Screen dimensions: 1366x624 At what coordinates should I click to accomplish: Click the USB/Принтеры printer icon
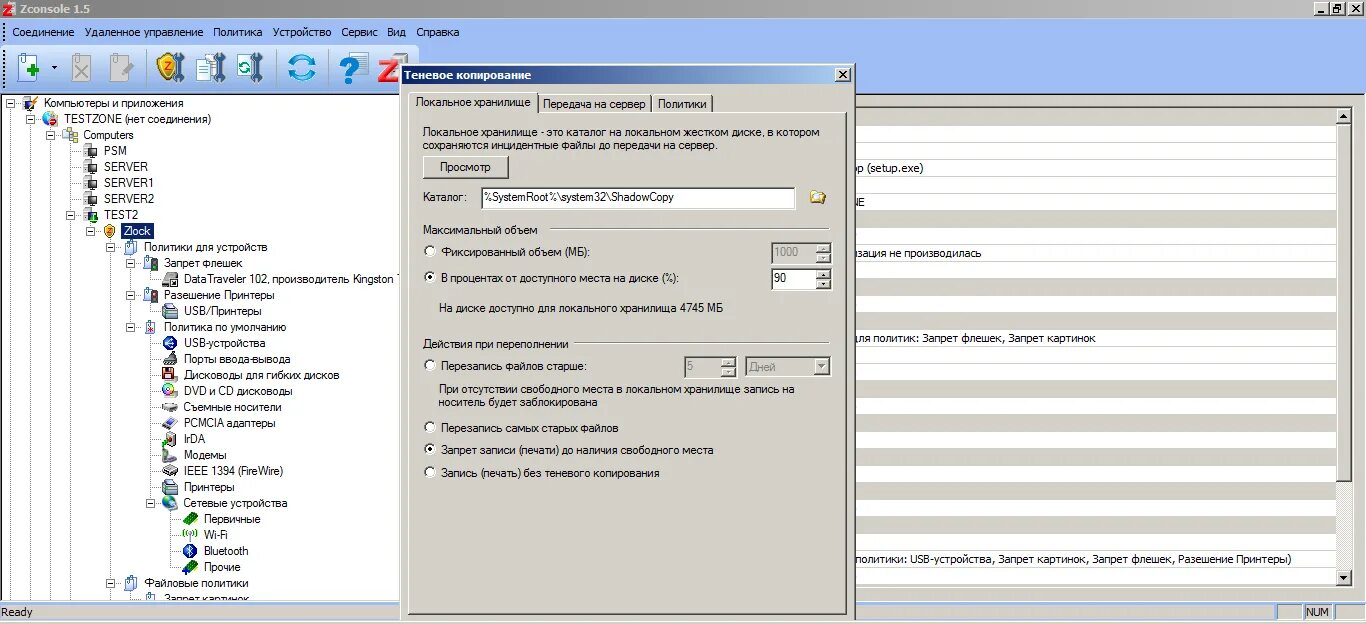(170, 311)
